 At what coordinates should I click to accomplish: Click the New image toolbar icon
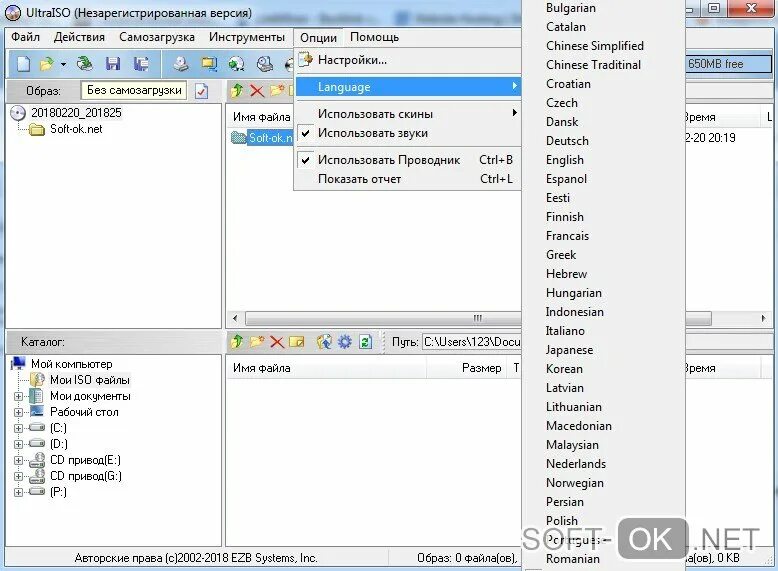tap(23, 64)
